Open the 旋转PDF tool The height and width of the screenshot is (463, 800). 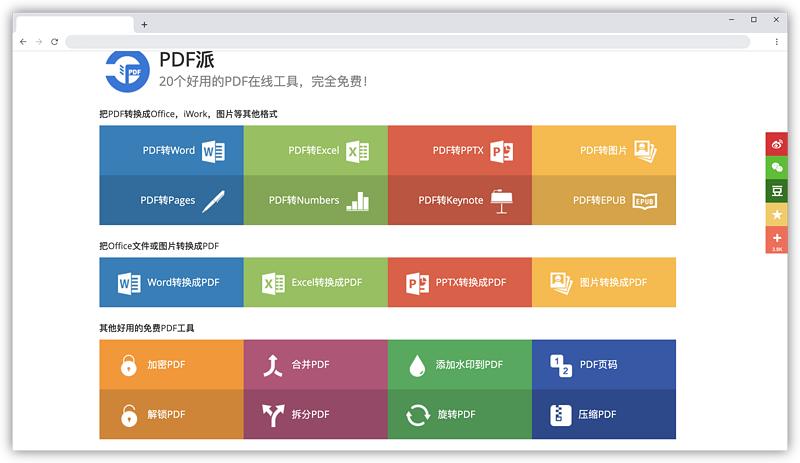point(460,414)
